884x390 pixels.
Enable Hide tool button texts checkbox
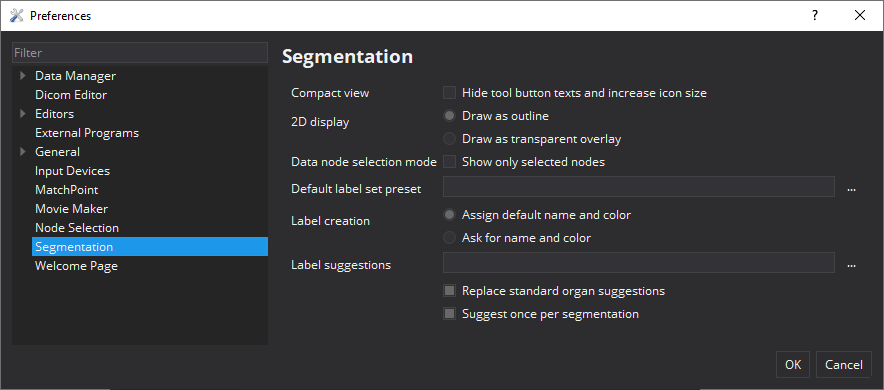449,92
